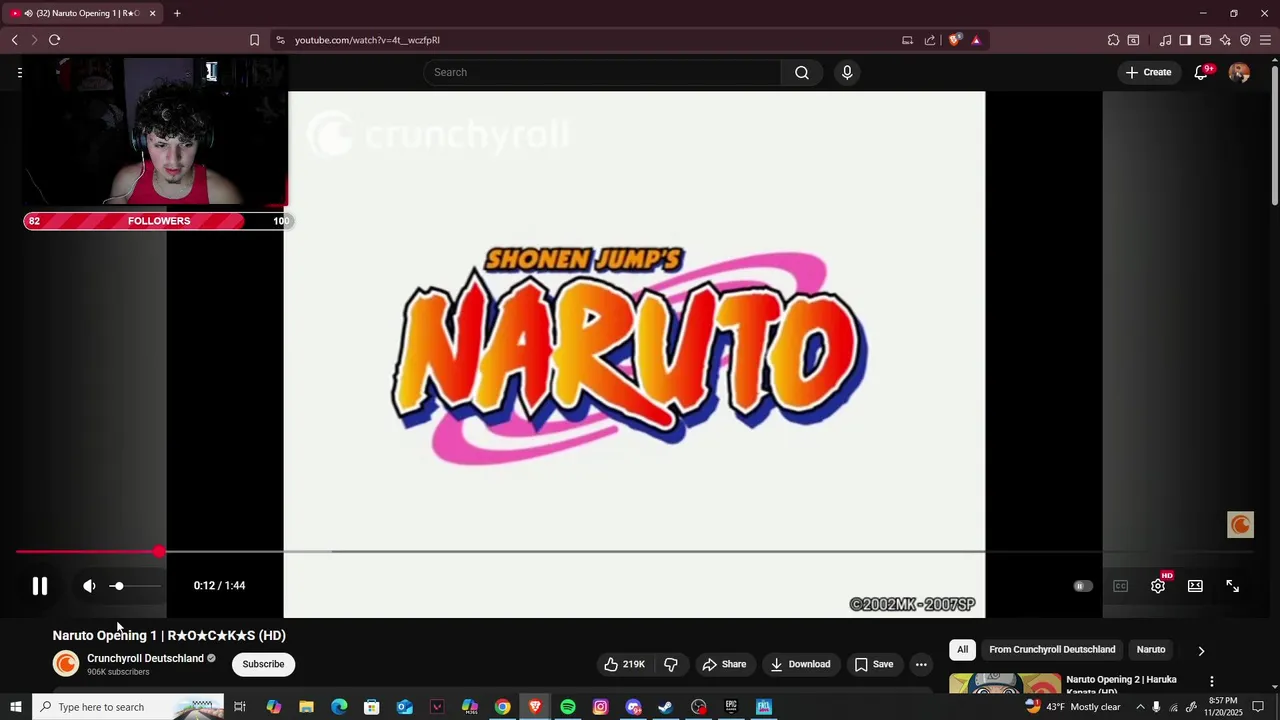Show hidden system tray icons
This screenshot has height=720, width=1280.
[x=1139, y=707]
